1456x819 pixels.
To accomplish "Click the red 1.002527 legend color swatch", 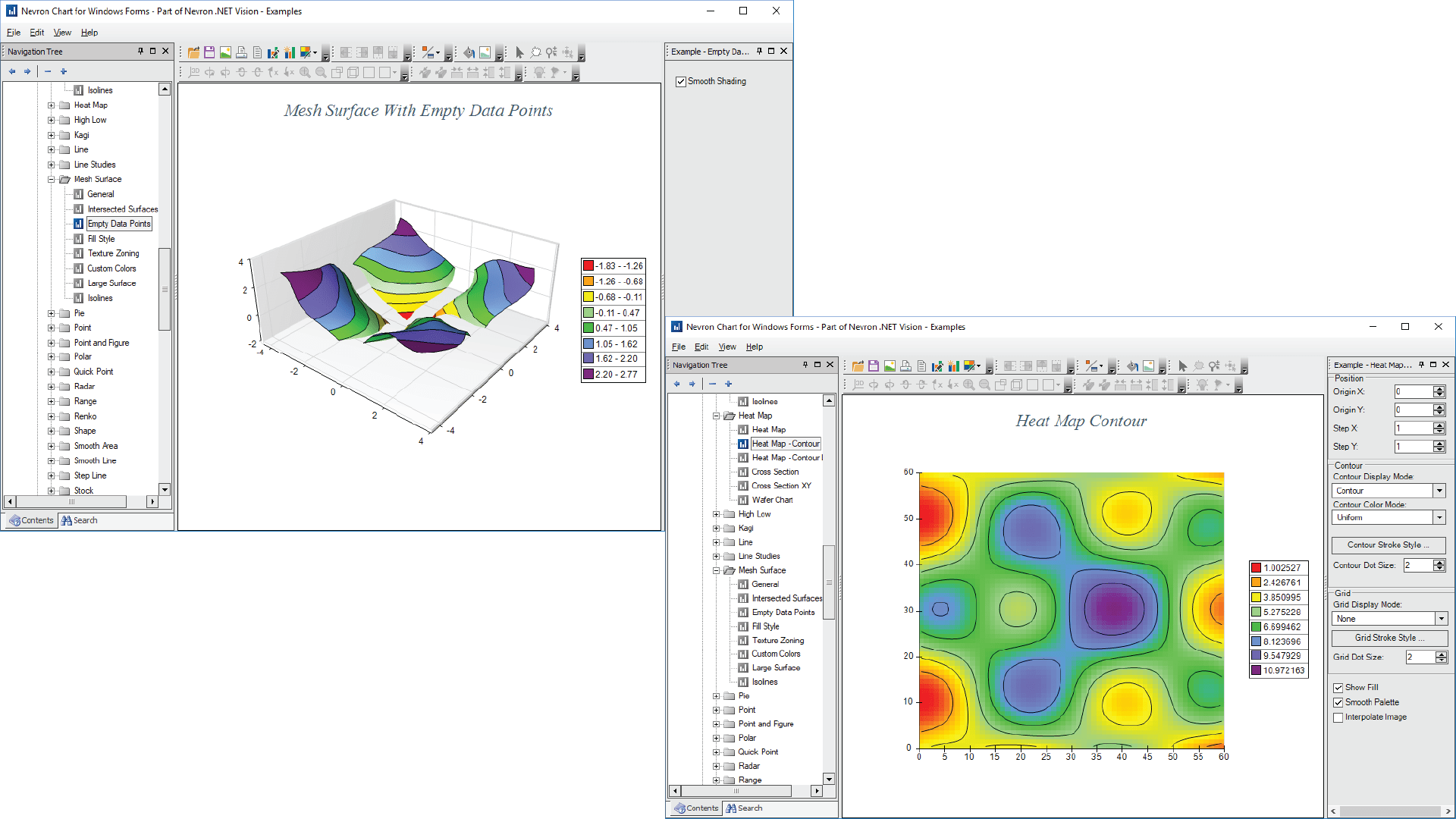I will (1256, 568).
